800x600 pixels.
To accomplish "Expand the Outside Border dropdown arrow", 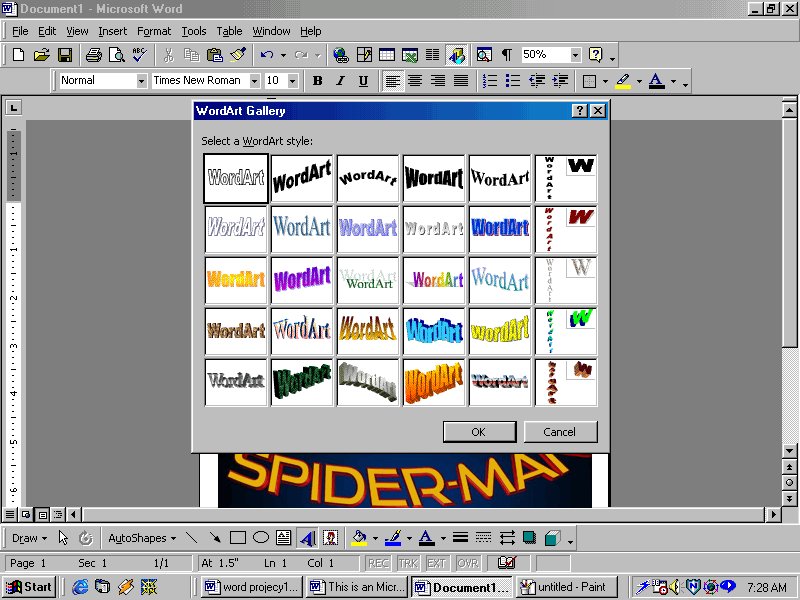I will coord(605,81).
